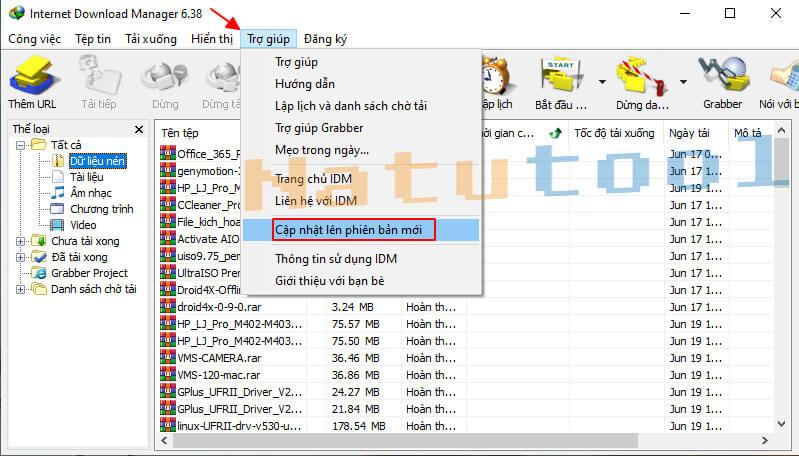Screen dimensions: 799x456
Task: Open the Công việc menu
Action: [35, 39]
